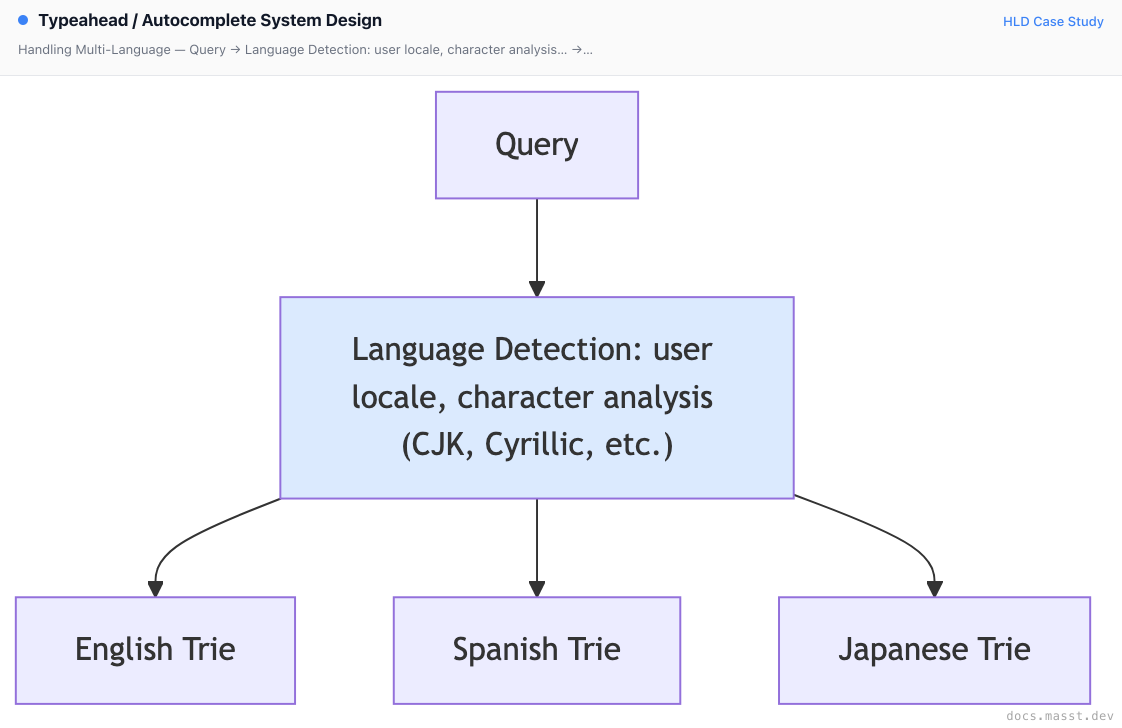Click the Typeahead / Autocomplete System Design title
The height and width of the screenshot is (728, 1122).
click(x=210, y=21)
